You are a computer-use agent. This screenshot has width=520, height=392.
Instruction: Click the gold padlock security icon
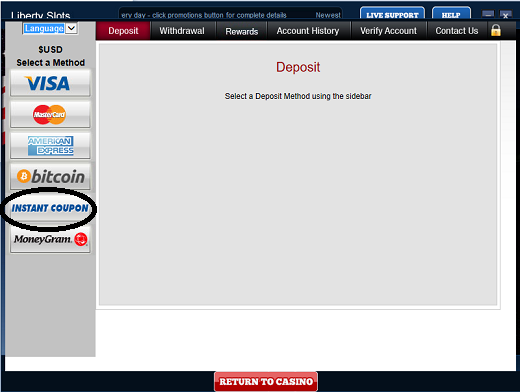(x=496, y=30)
